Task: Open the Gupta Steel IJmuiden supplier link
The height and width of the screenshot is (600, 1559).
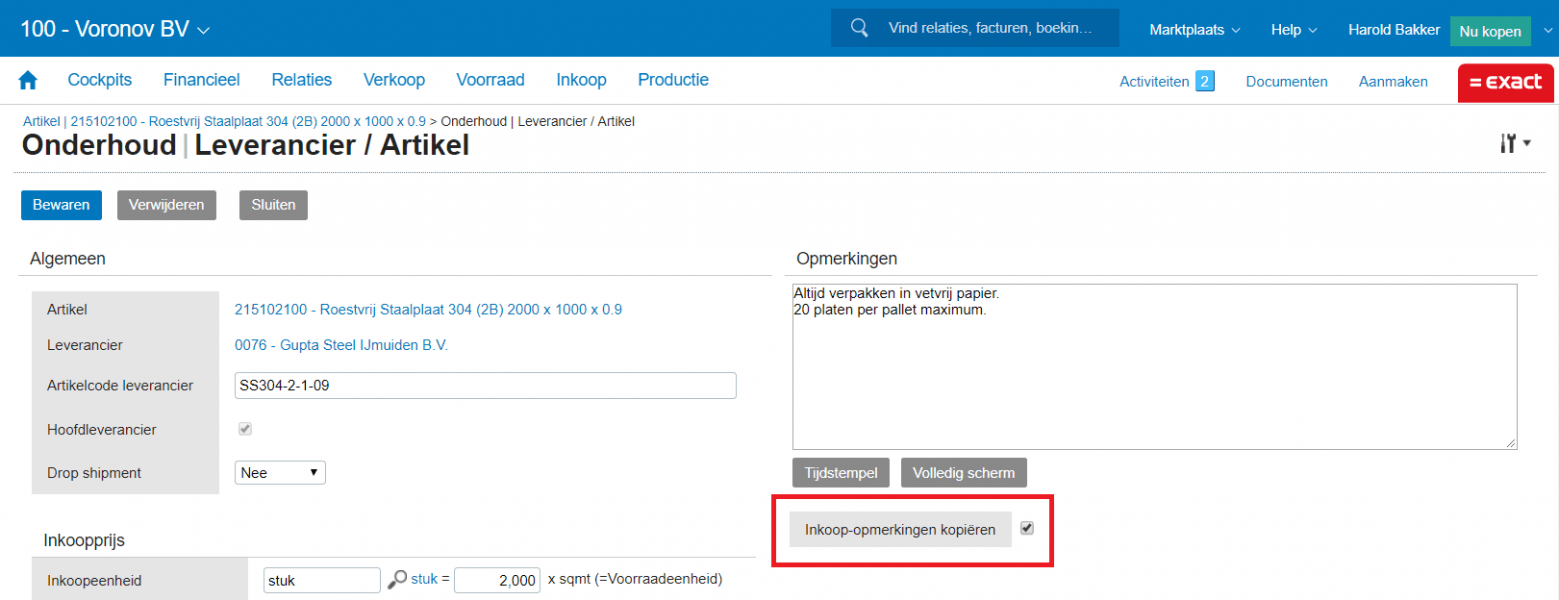Action: pos(341,345)
